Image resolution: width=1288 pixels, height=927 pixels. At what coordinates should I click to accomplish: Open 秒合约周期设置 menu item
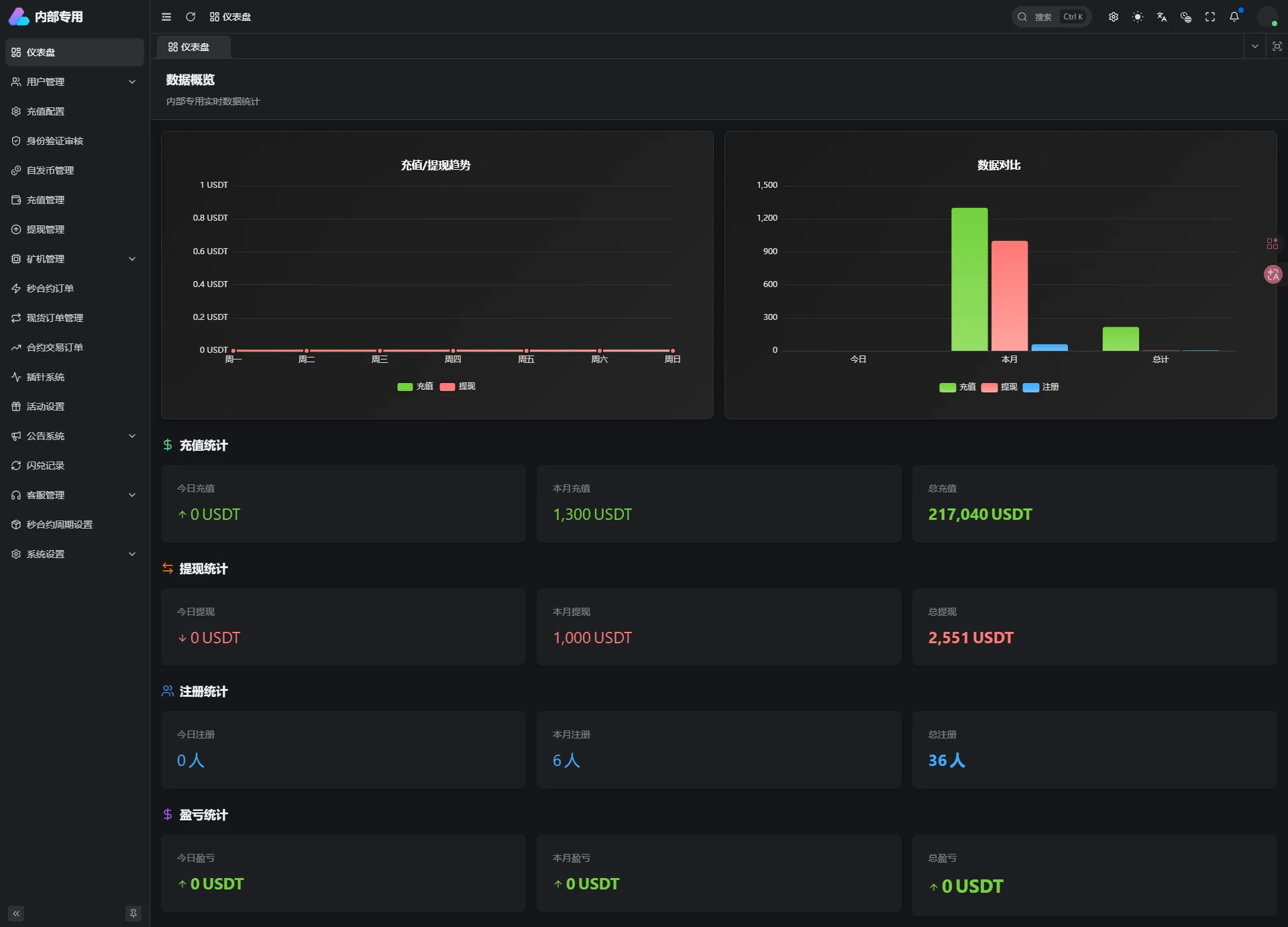[74, 525]
